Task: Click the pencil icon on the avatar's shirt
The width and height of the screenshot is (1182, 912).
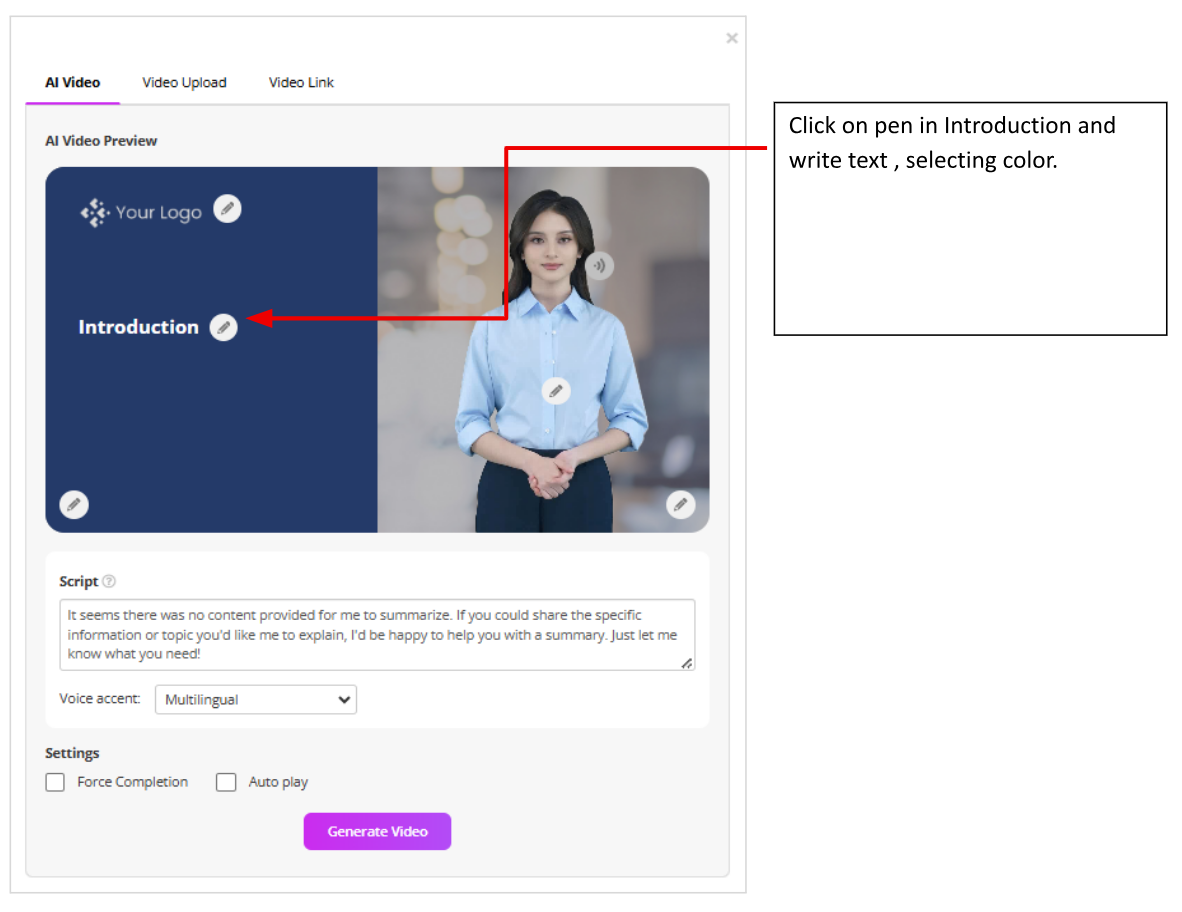Action: 556,390
